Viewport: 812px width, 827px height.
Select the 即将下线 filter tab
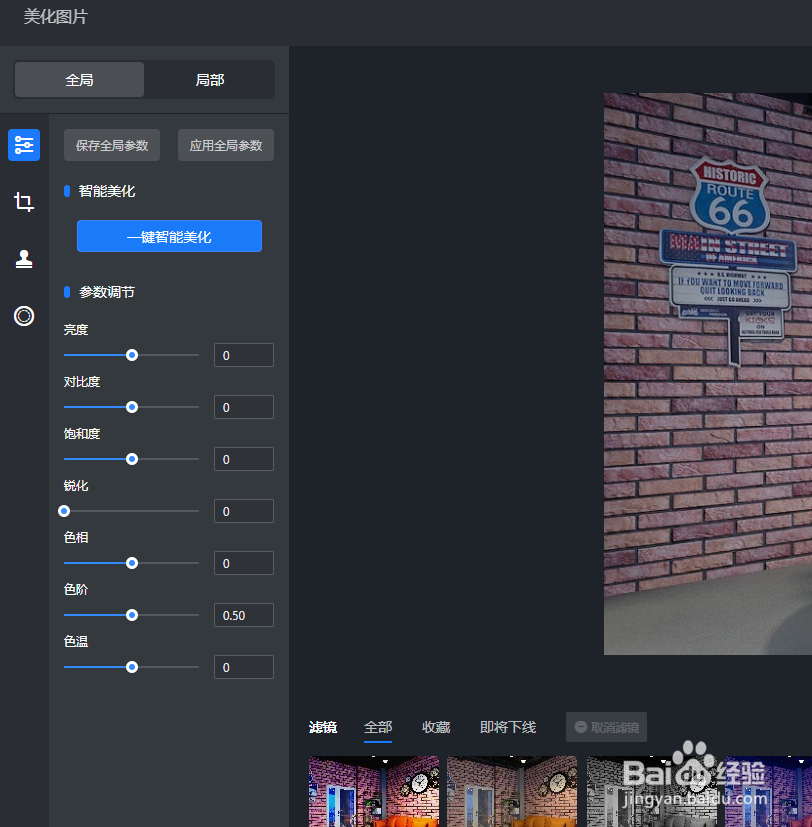[508, 727]
